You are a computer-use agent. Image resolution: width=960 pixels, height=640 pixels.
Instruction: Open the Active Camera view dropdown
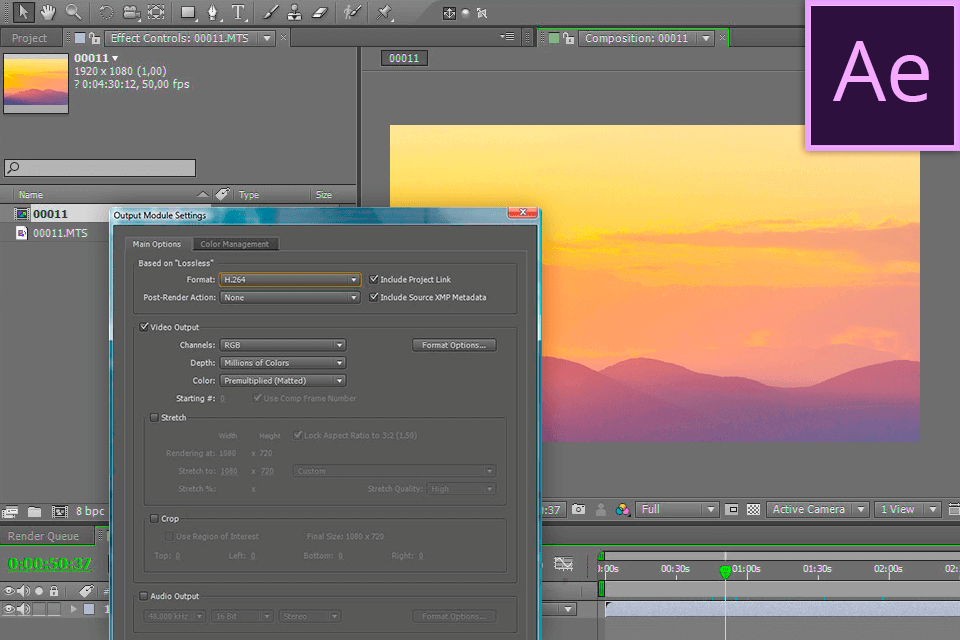click(x=817, y=510)
